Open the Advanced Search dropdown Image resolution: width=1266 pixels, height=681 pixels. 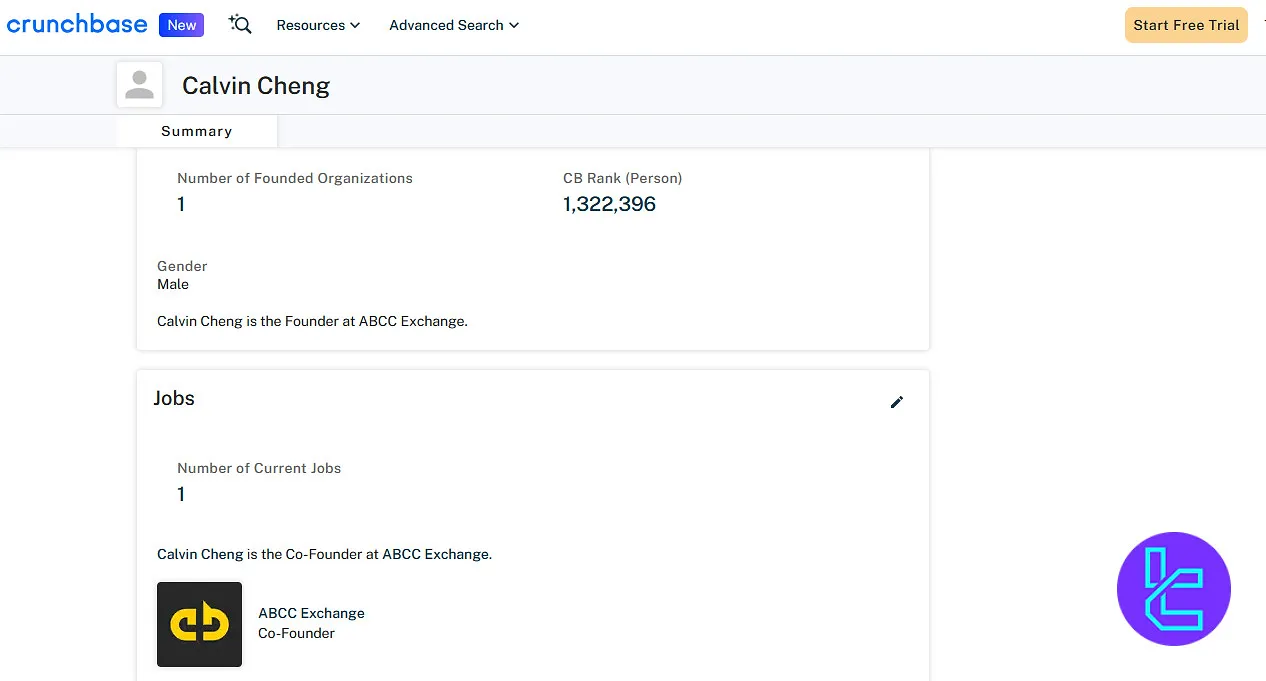(454, 25)
